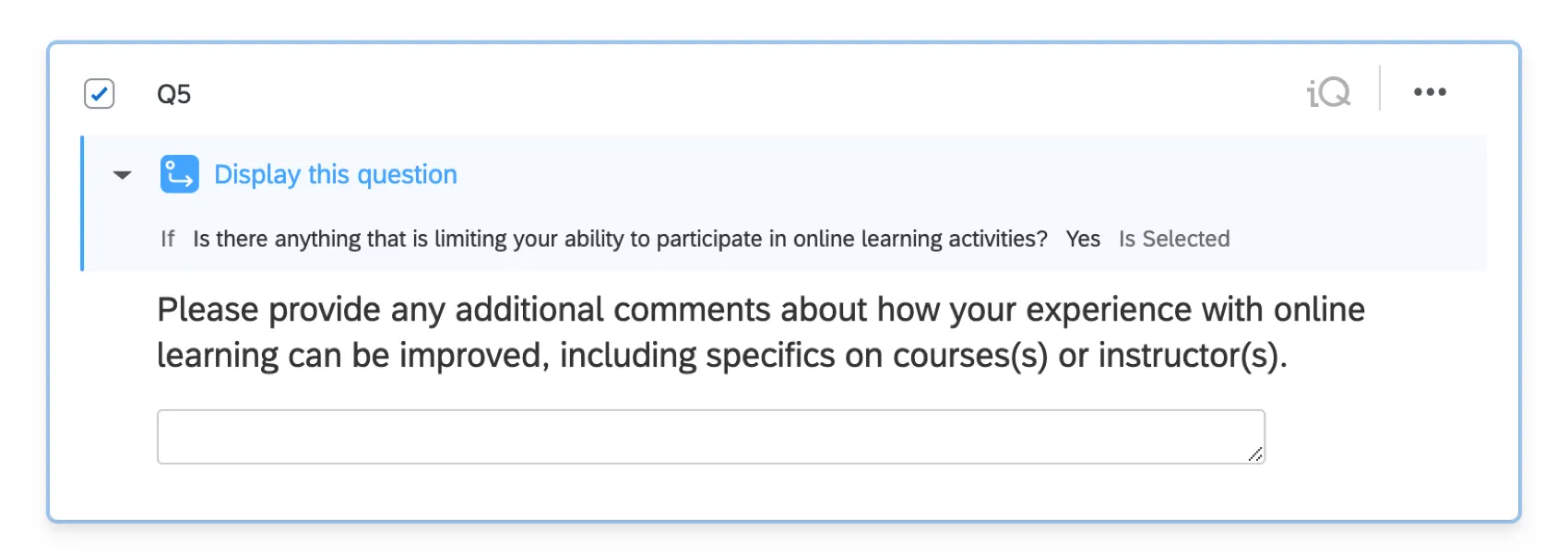This screenshot has width=1568, height=553.
Task: Click the "Display this question" link
Action: click(334, 174)
